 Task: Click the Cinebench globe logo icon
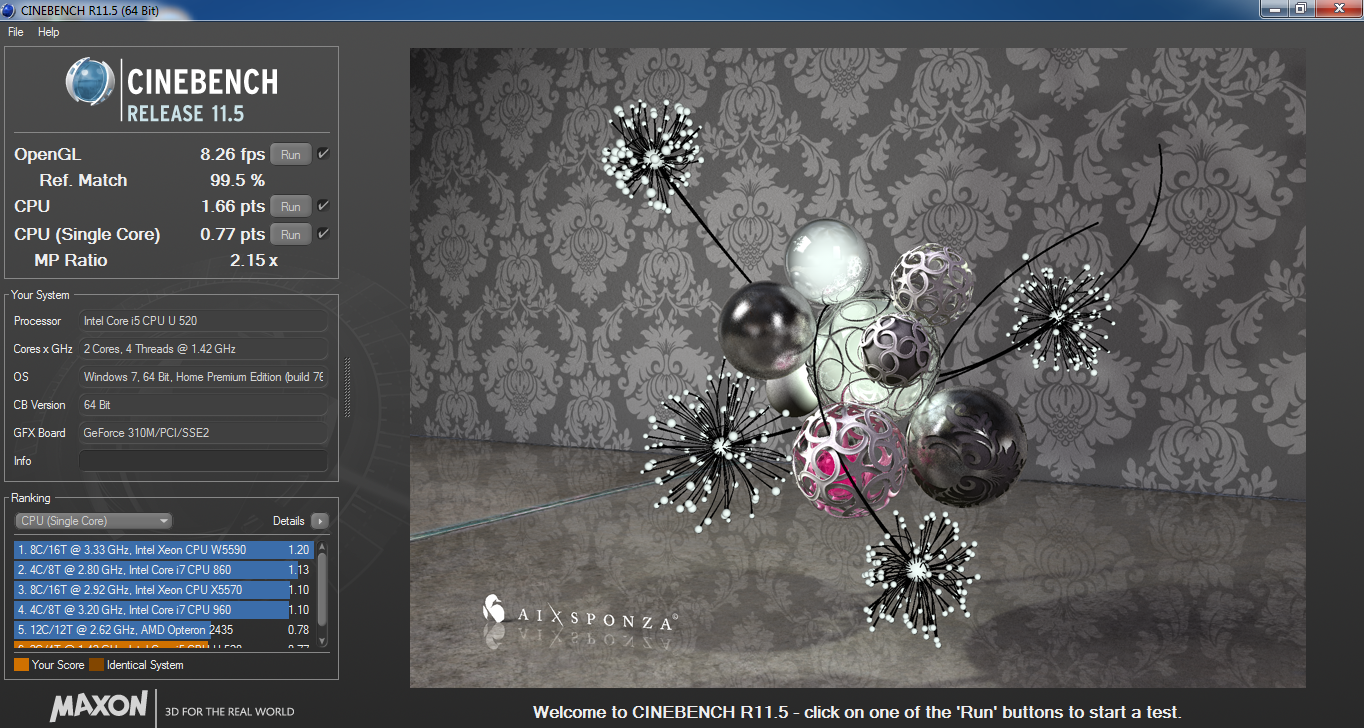[90, 82]
